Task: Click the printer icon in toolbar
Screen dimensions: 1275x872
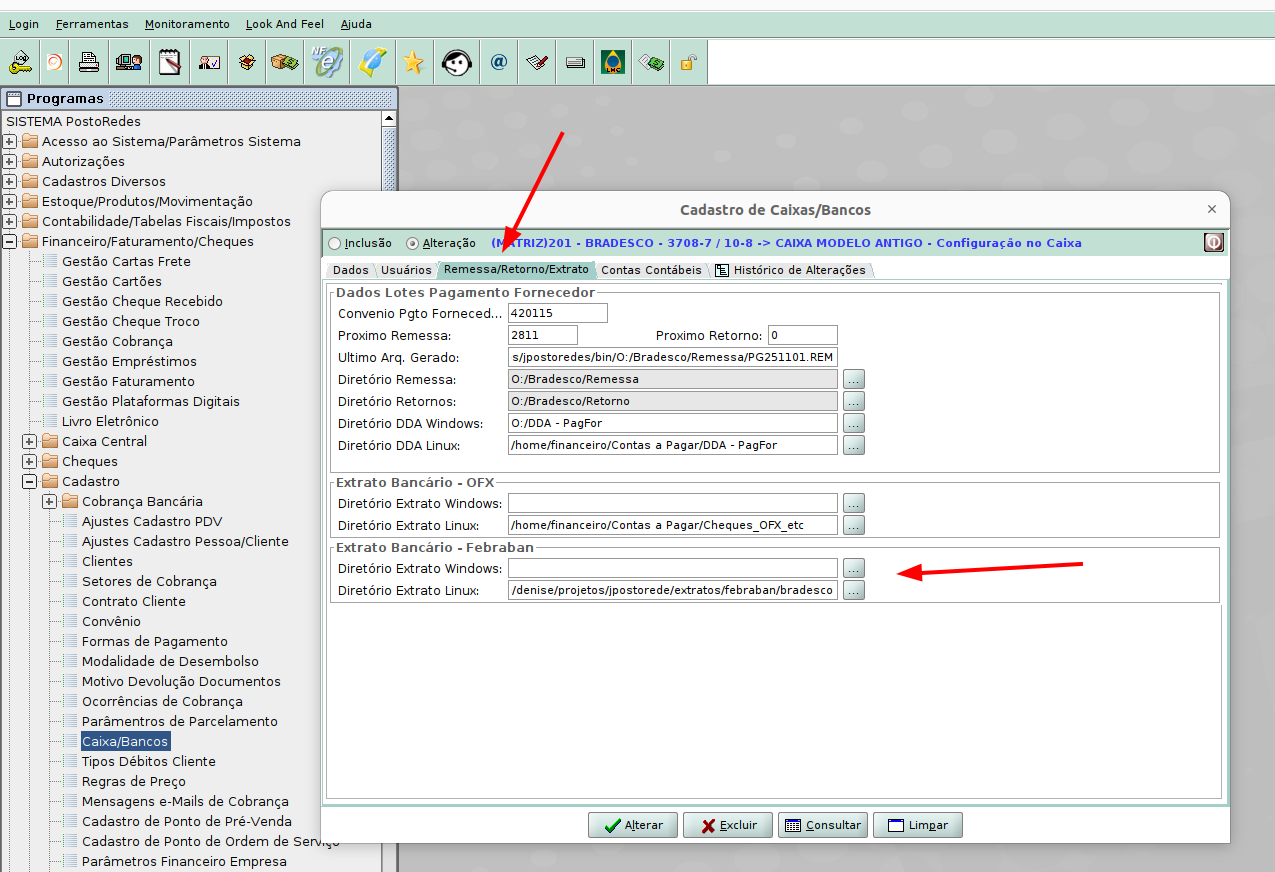Action: click(x=89, y=63)
